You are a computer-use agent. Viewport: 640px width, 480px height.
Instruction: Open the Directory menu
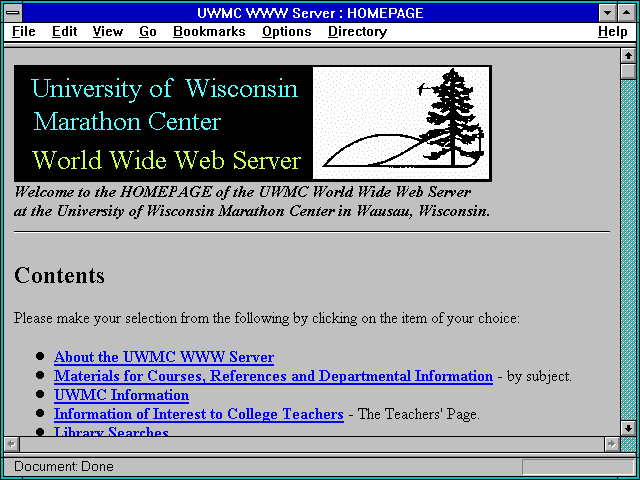357,31
